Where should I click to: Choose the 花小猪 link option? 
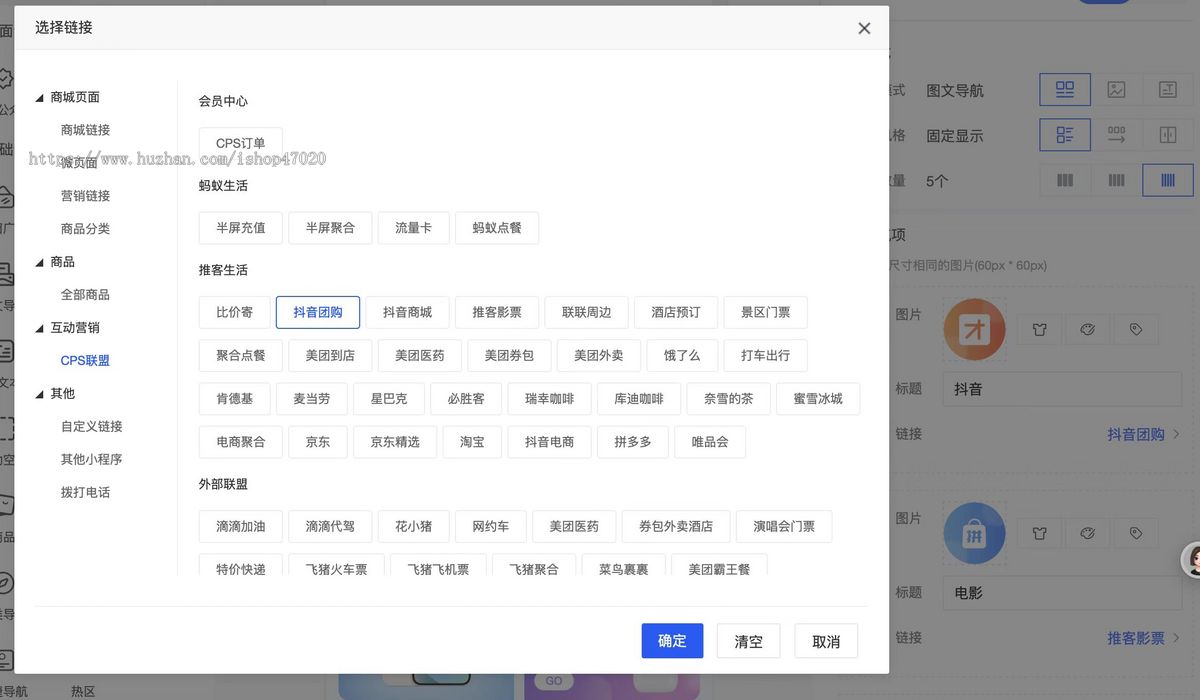(413, 526)
